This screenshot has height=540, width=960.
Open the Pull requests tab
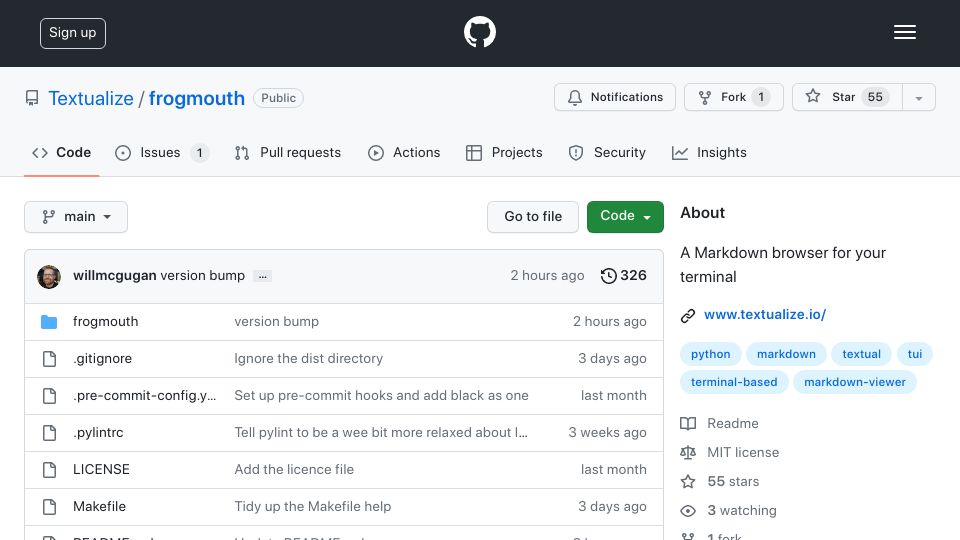[x=288, y=152]
